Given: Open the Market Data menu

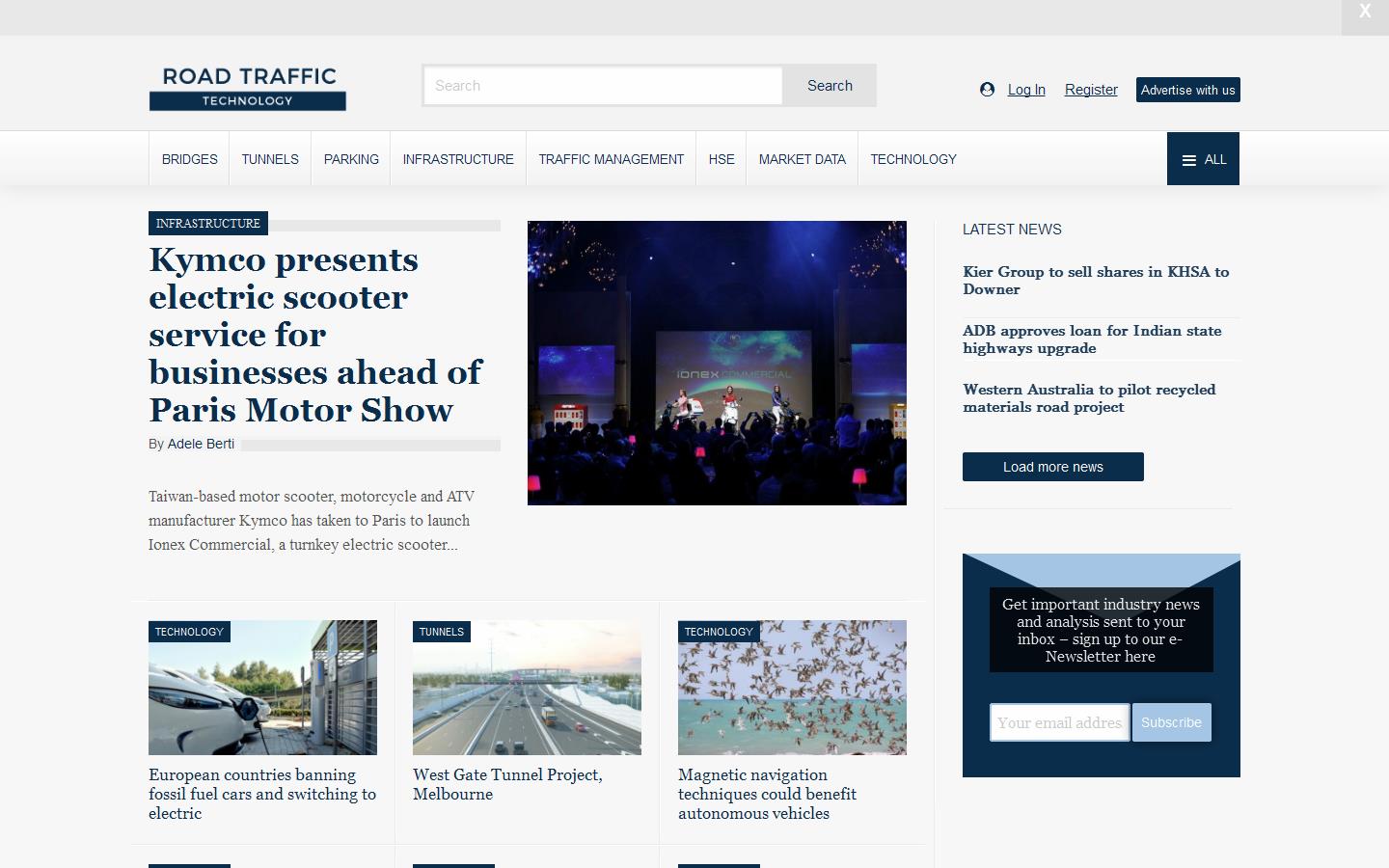Looking at the screenshot, I should point(802,159).
